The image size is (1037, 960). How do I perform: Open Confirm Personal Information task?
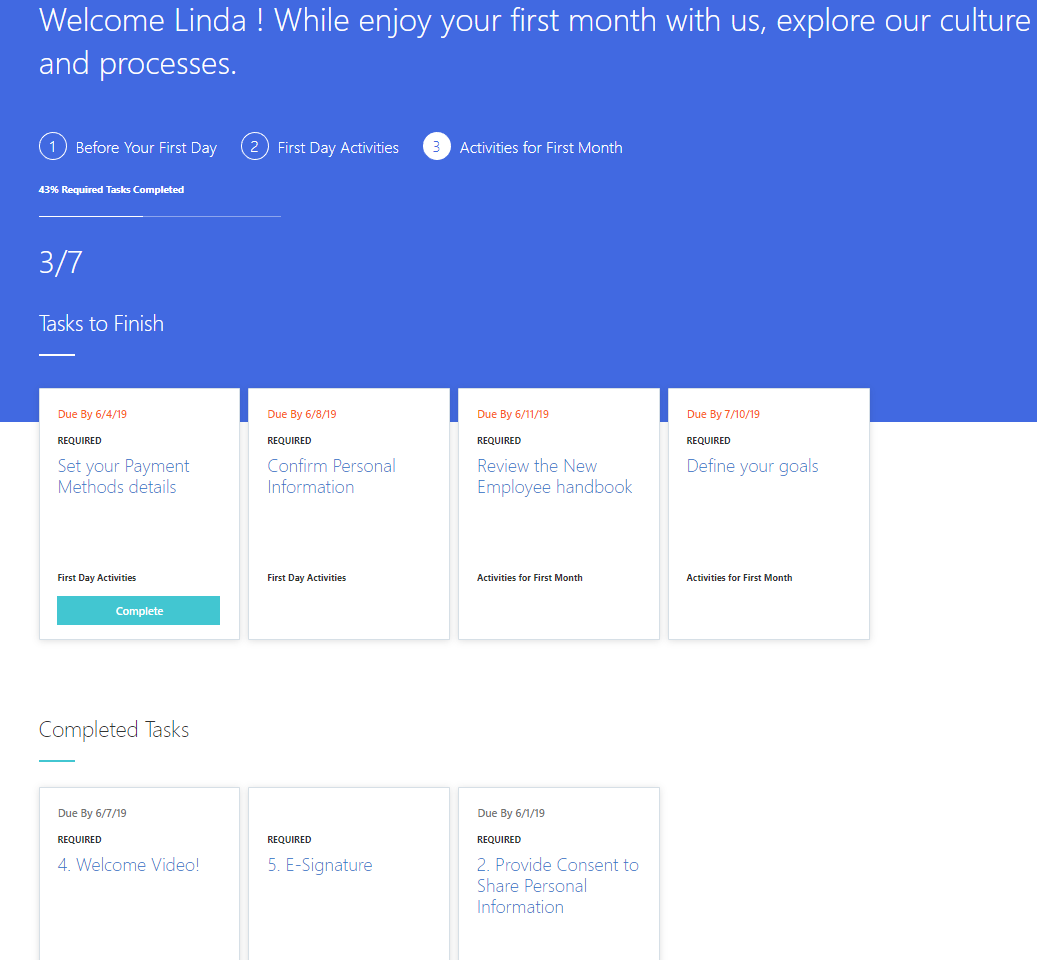tap(331, 477)
